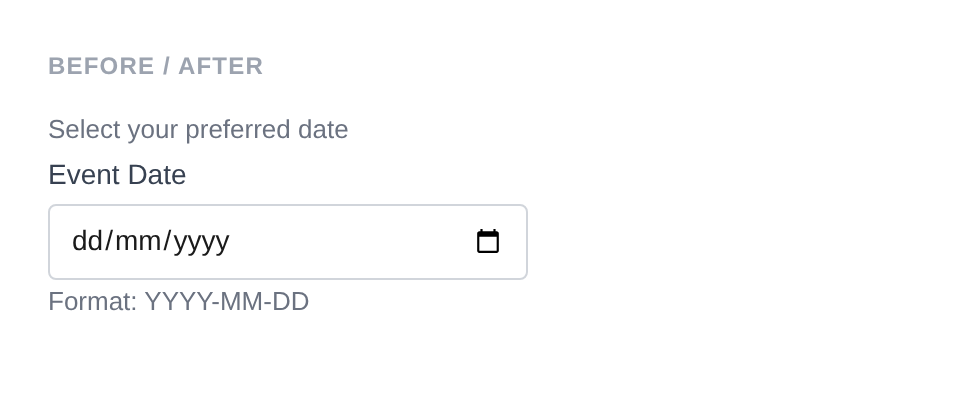Click the "Select your preferred date" description
The height and width of the screenshot is (404, 960).
198,130
